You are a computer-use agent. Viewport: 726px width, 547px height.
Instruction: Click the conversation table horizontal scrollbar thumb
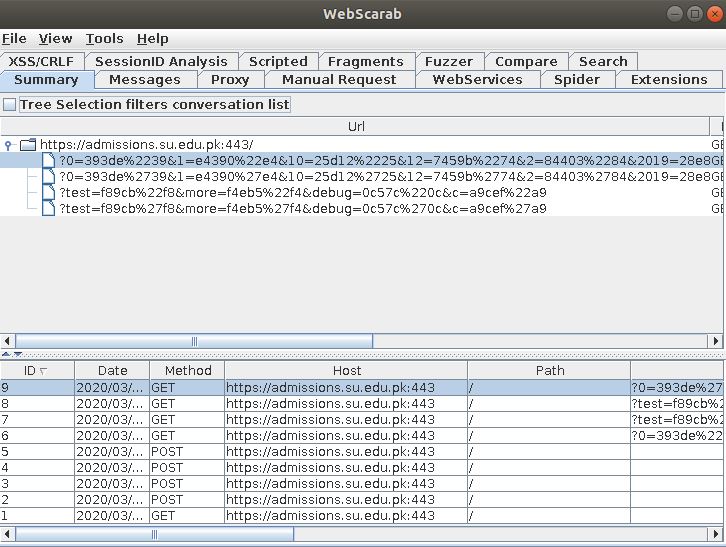pos(155,534)
